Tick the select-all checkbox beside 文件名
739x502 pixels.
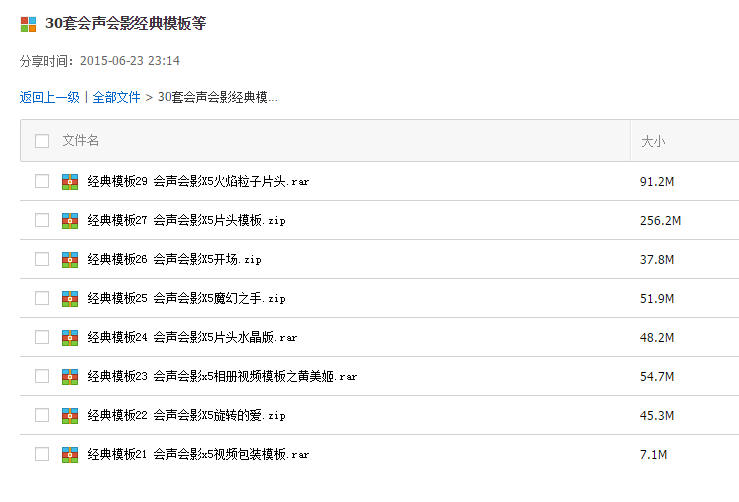[x=42, y=140]
